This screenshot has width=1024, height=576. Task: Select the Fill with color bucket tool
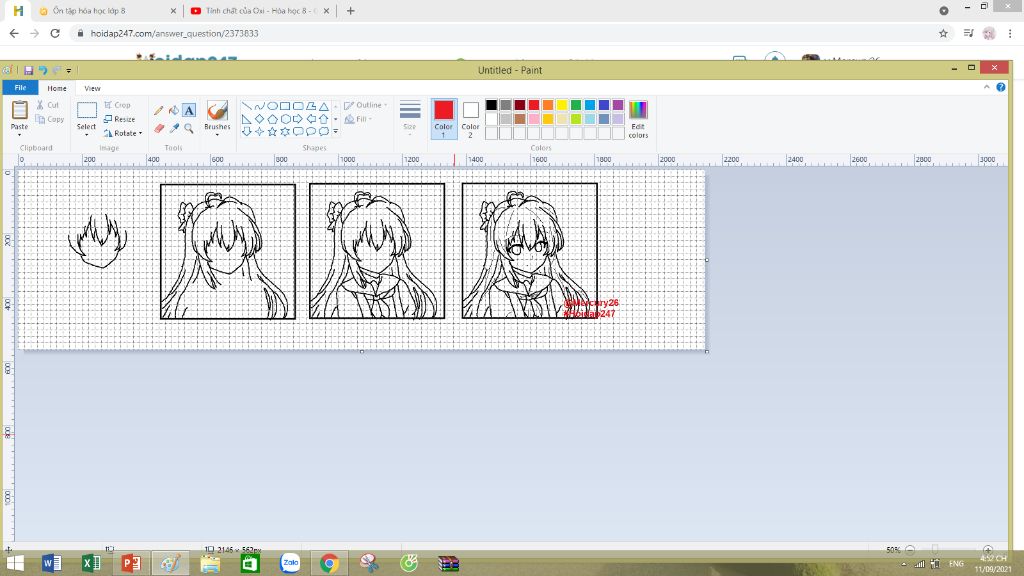tap(174, 110)
